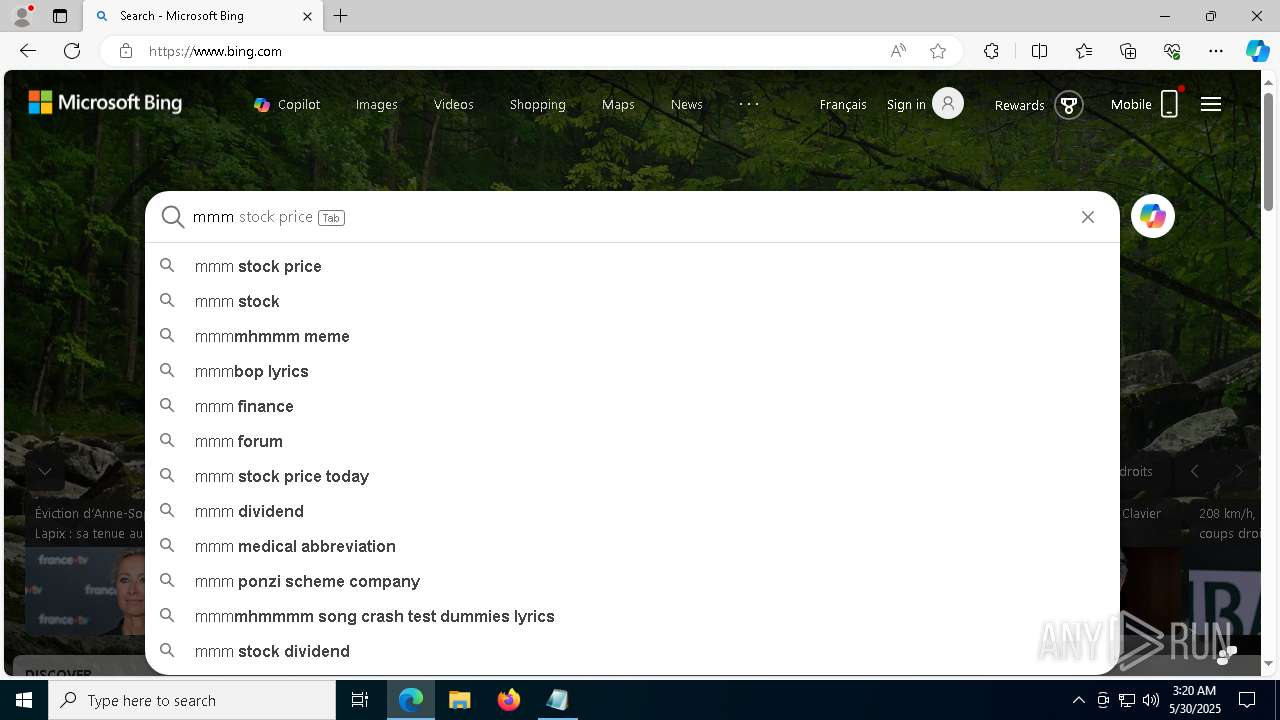The image size is (1280, 720).
Task: Open File Explorer from taskbar
Action: click(459, 700)
